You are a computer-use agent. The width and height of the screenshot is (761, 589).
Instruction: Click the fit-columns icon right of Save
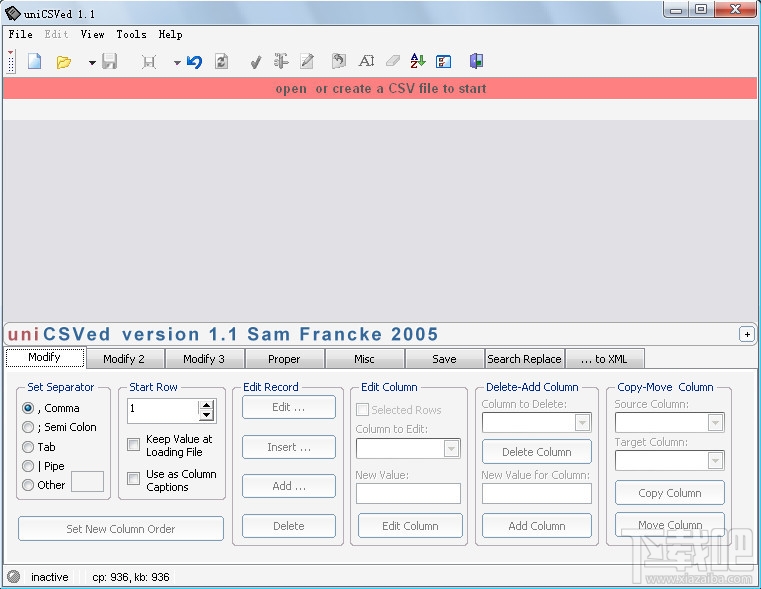pos(149,62)
